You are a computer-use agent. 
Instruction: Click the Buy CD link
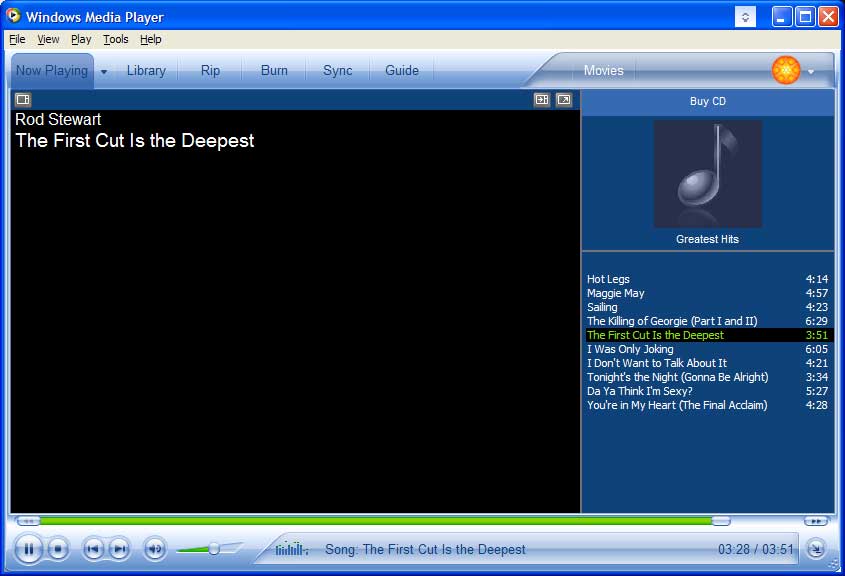tap(708, 101)
